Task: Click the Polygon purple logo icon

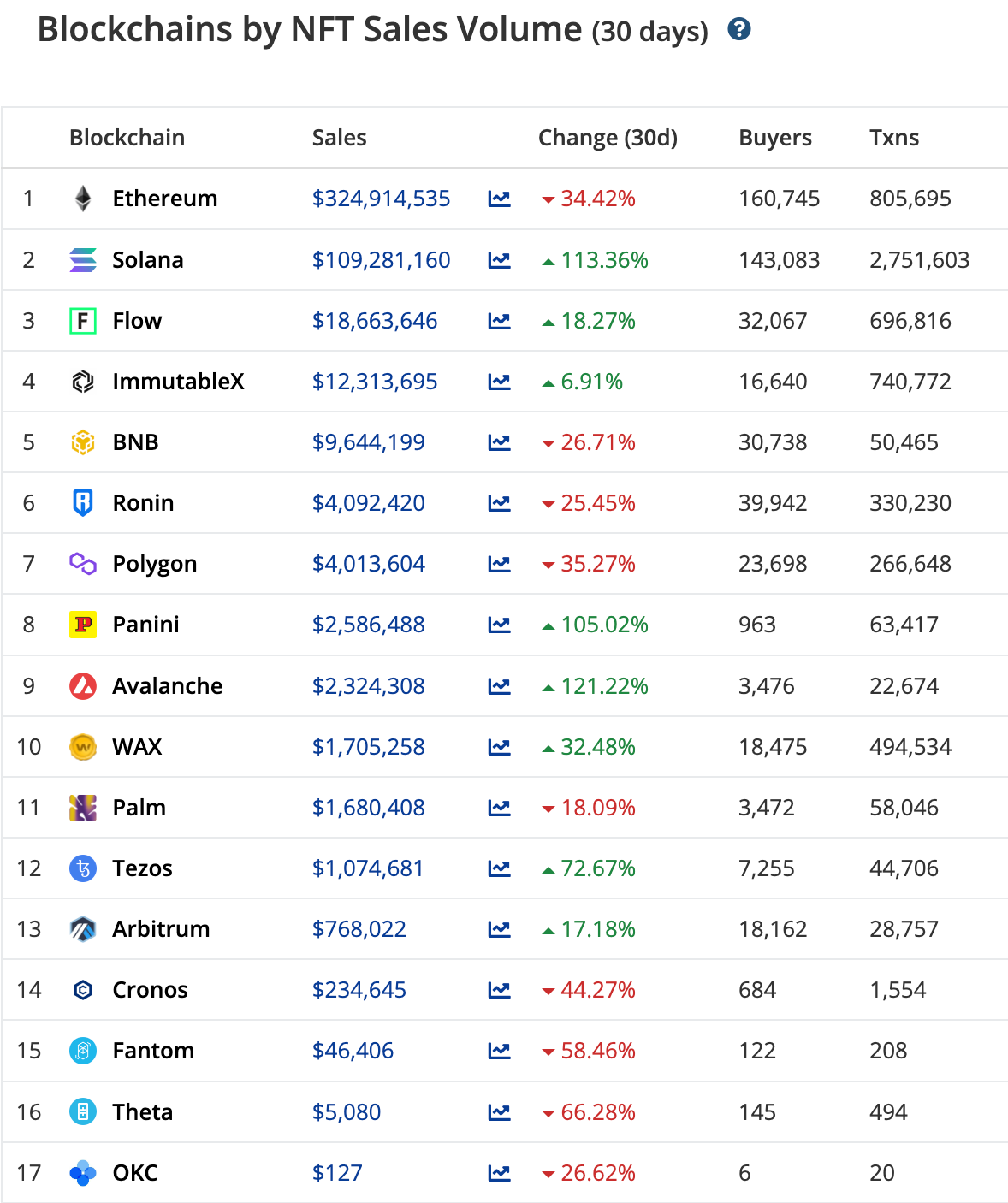Action: pos(83,564)
